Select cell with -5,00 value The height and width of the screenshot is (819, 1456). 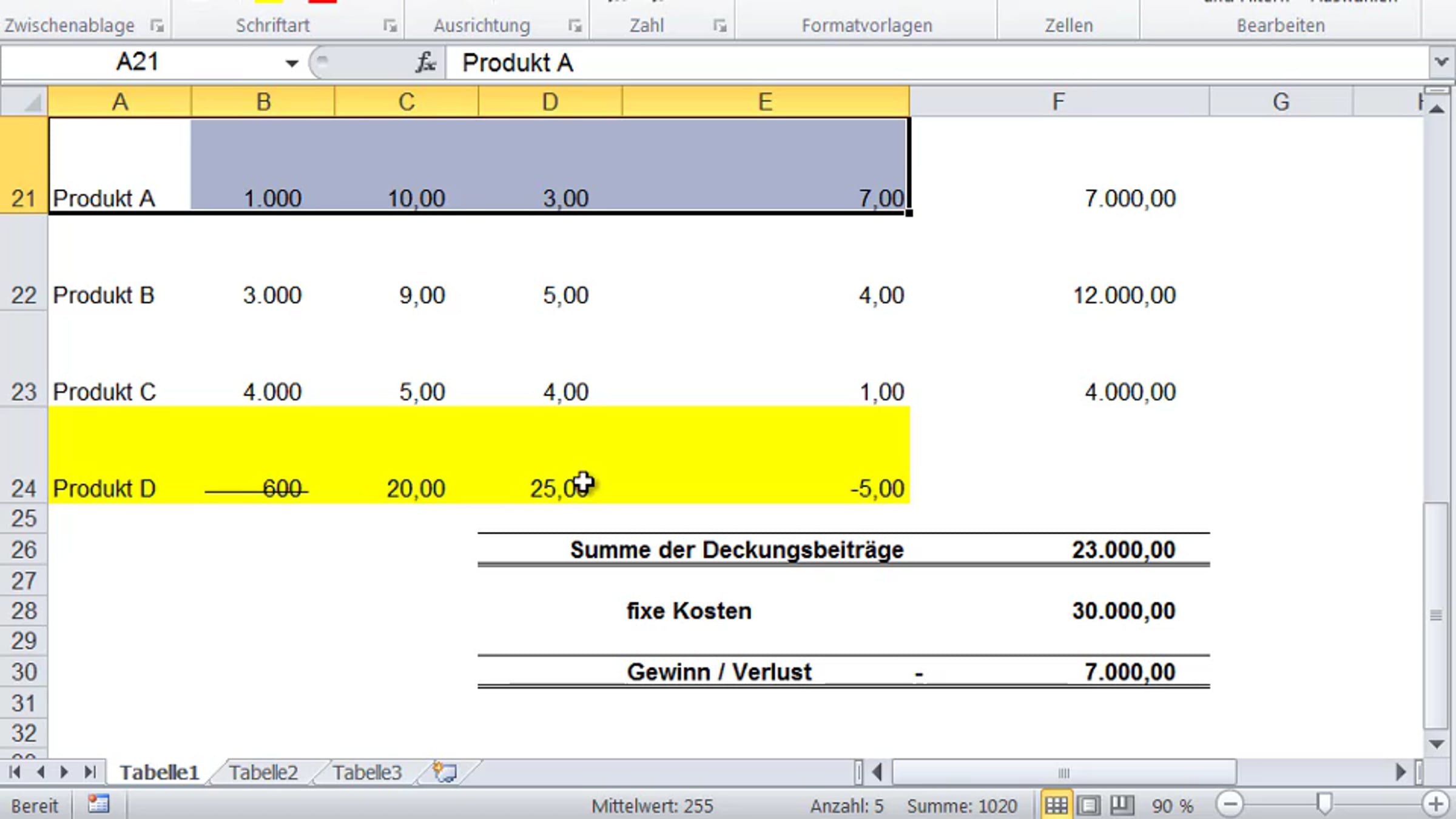pos(766,455)
